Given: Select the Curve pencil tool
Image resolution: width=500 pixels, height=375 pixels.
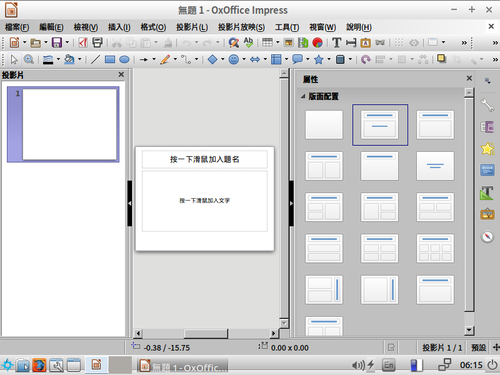Looking at the screenshot, I should 165,60.
